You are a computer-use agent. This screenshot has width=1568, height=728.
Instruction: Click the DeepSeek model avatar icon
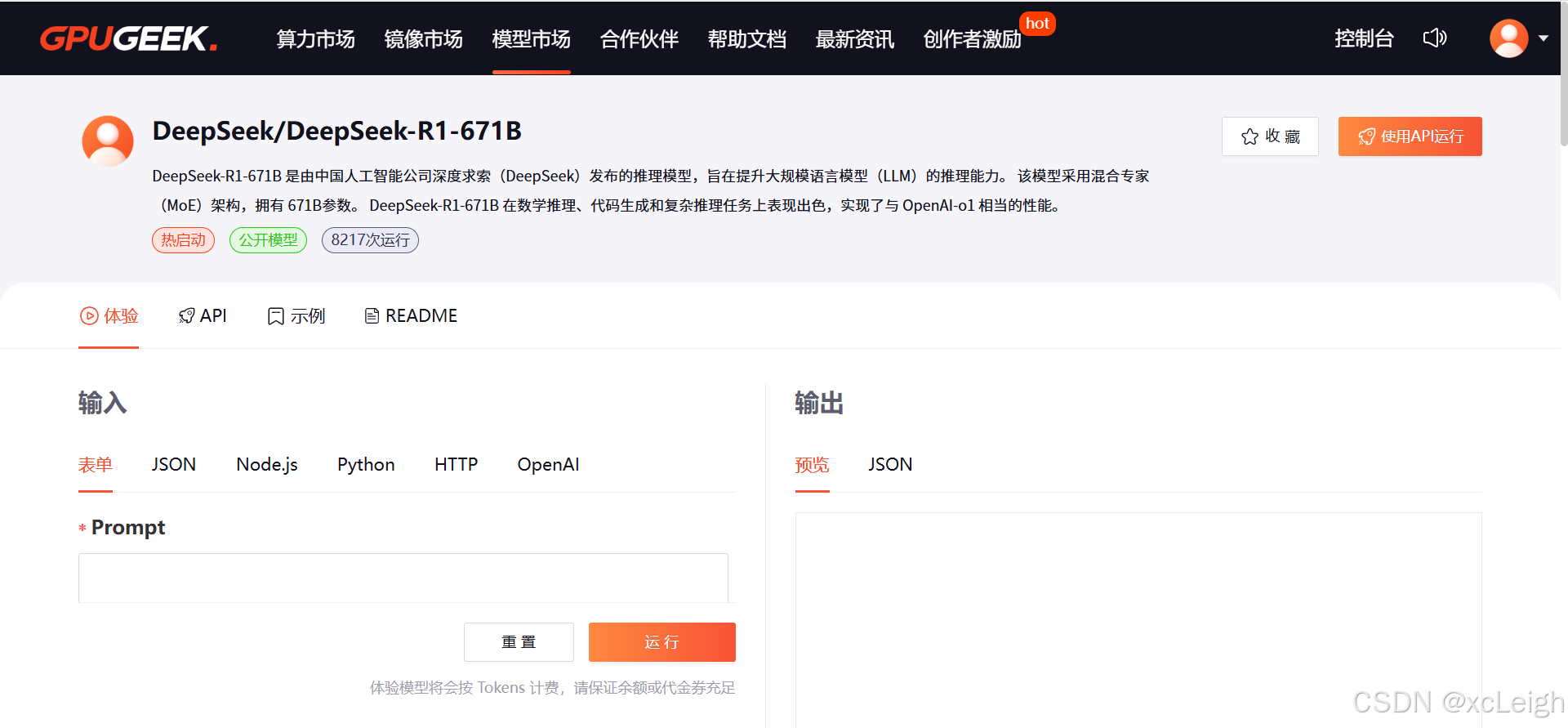[108, 141]
